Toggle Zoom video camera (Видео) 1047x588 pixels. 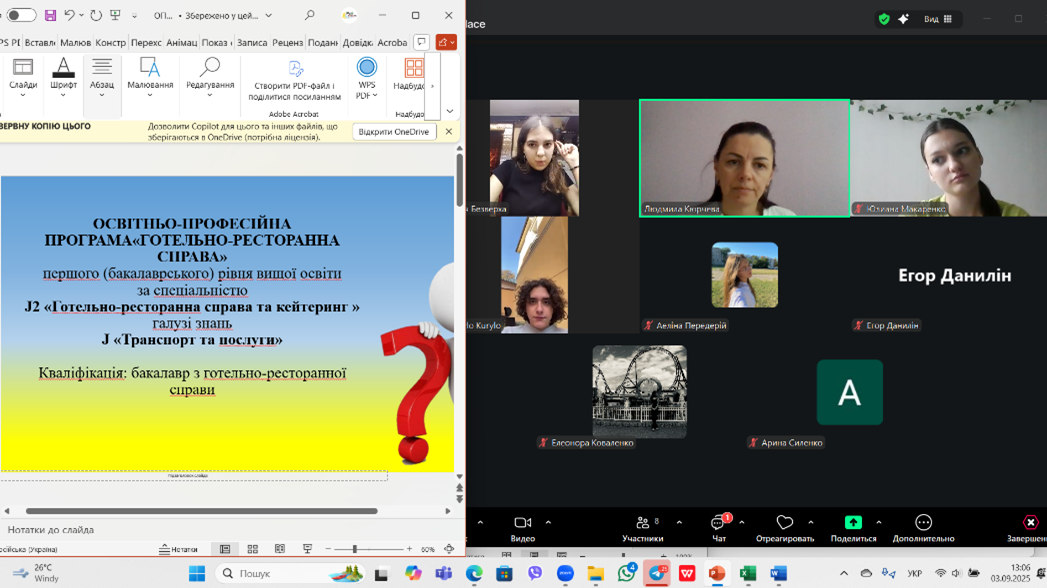click(523, 529)
